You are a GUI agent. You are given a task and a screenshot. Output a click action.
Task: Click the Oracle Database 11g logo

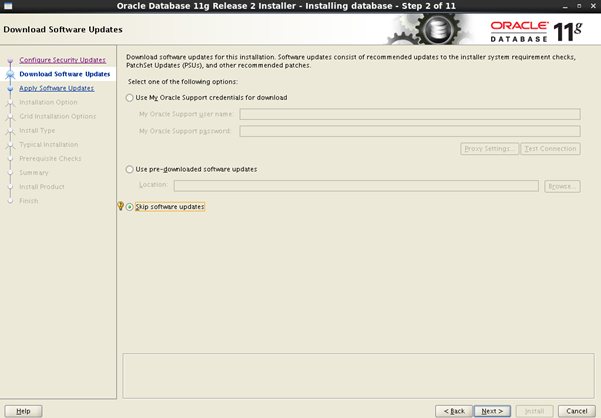click(x=536, y=31)
